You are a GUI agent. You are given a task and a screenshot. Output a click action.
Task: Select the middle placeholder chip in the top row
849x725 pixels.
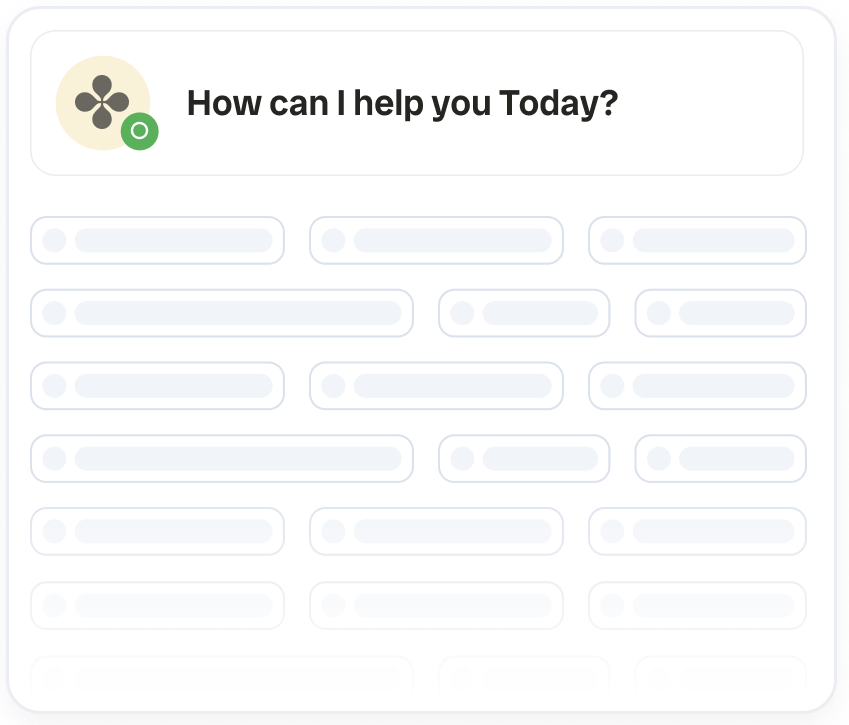[x=436, y=241]
